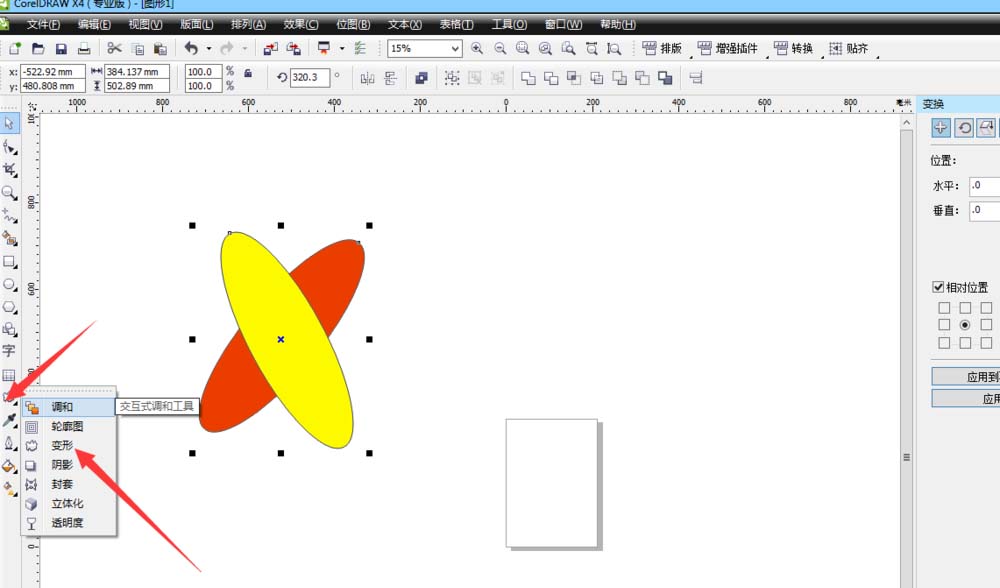Toggle the 相对位置 checkbox
Screen dimensions: 1000x588
(x=938, y=287)
